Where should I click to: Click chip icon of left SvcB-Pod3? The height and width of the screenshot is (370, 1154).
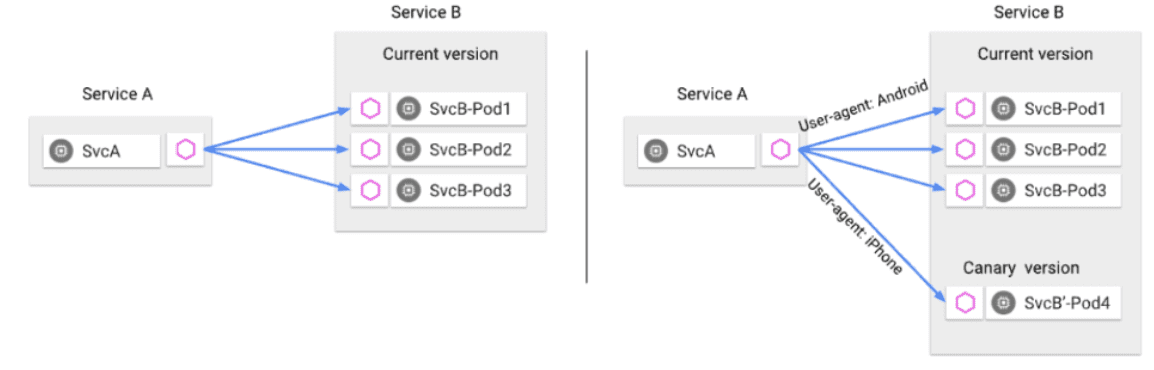[x=406, y=191]
